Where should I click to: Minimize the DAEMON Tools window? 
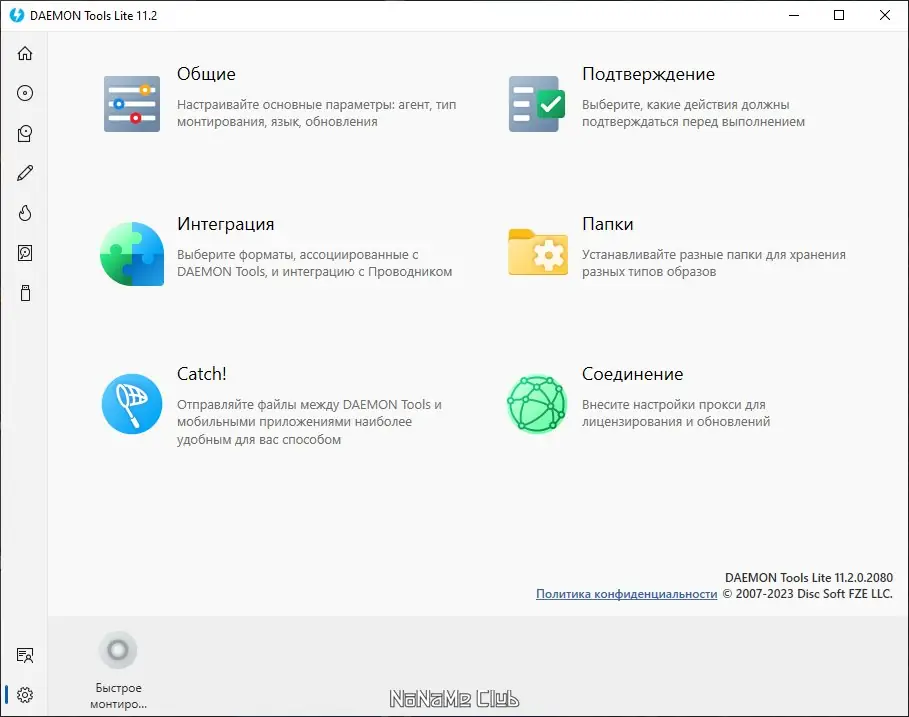coord(793,15)
